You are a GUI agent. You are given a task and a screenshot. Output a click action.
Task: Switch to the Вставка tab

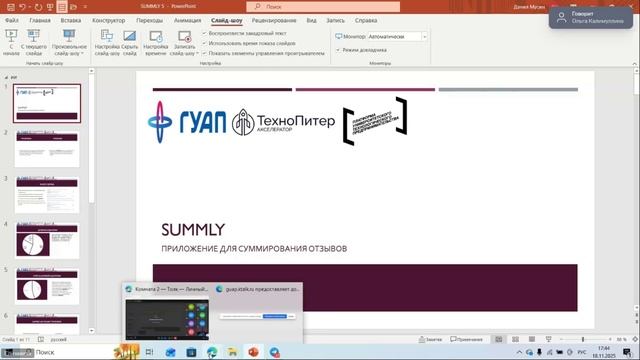[x=71, y=20]
